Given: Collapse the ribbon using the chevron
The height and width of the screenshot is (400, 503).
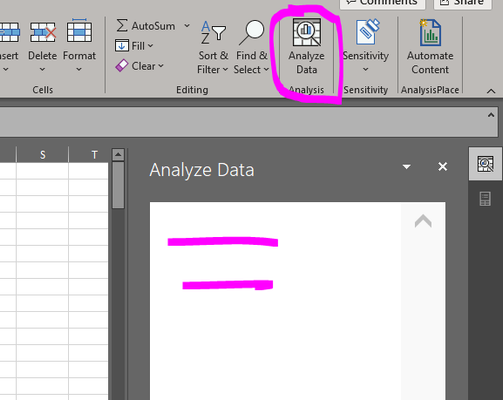Looking at the screenshot, I should (491, 91).
